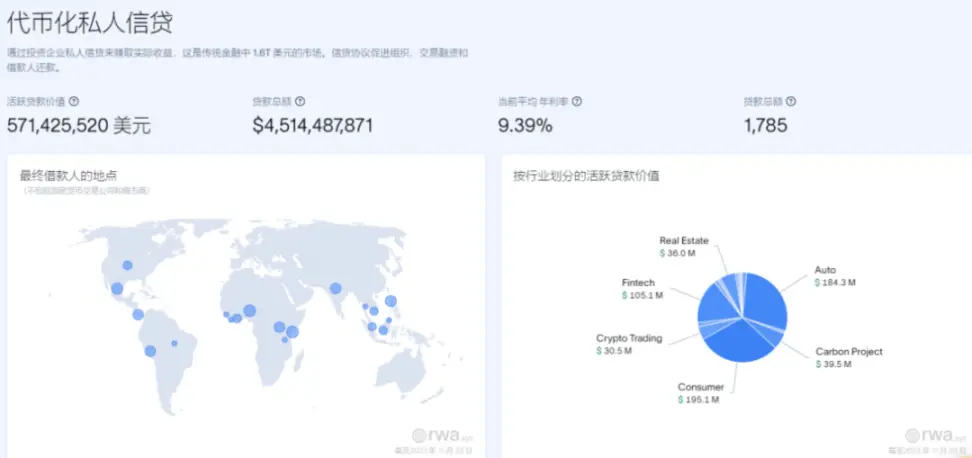Click the 活跃贷款价值 label
Viewport: 972px width, 458px height.
[x=36, y=102]
